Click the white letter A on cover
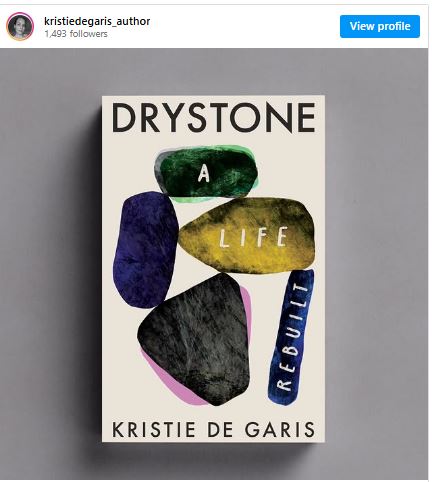432x482 pixels. 204,174
